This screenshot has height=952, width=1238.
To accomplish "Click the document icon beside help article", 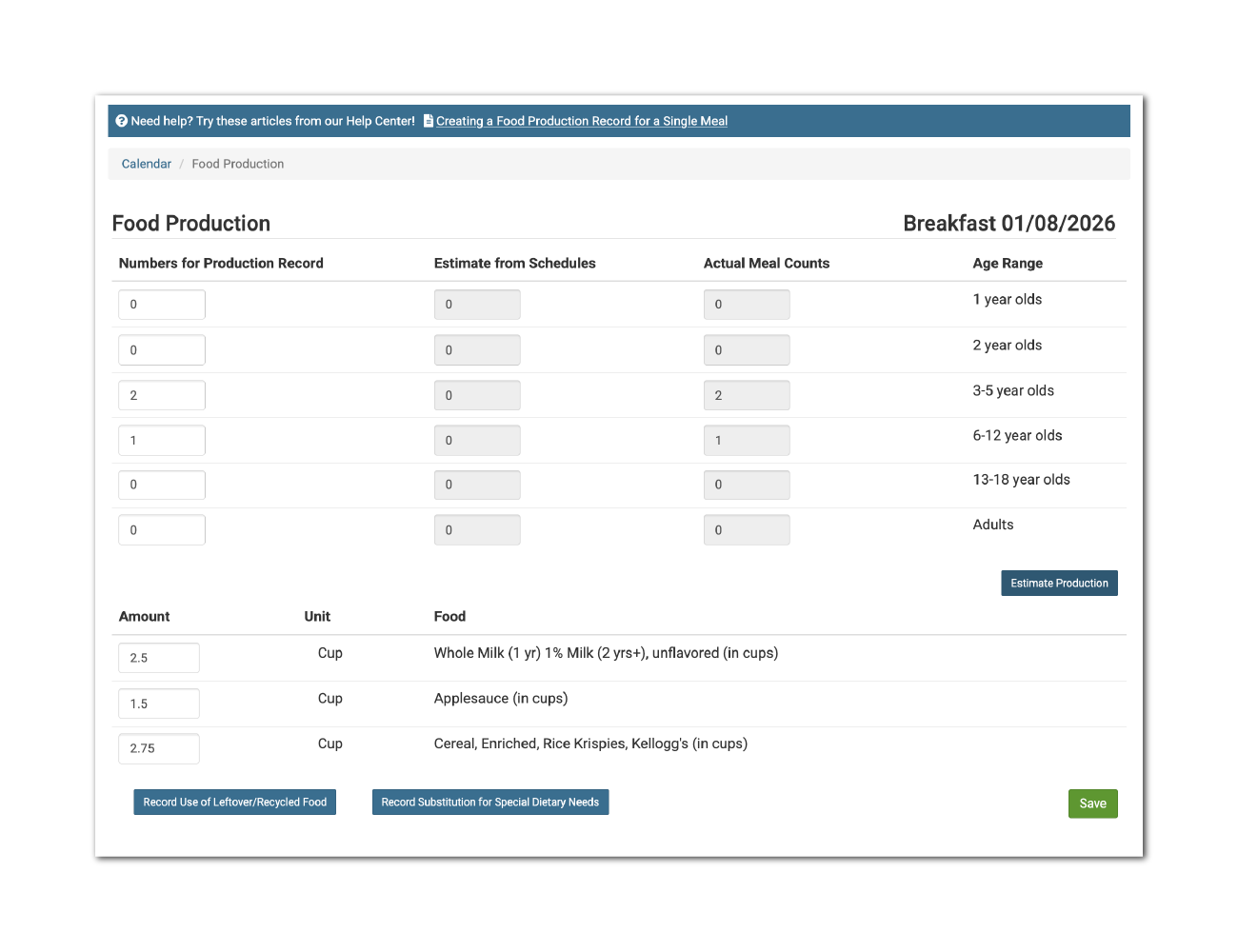I will coord(429,121).
